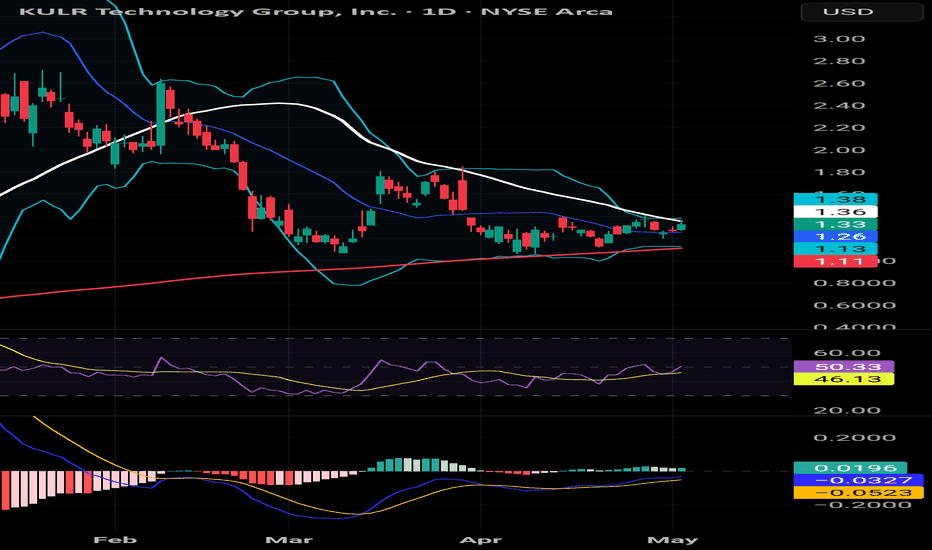
Task: Click the 0.8000 price scale tick
Action: coord(854,283)
